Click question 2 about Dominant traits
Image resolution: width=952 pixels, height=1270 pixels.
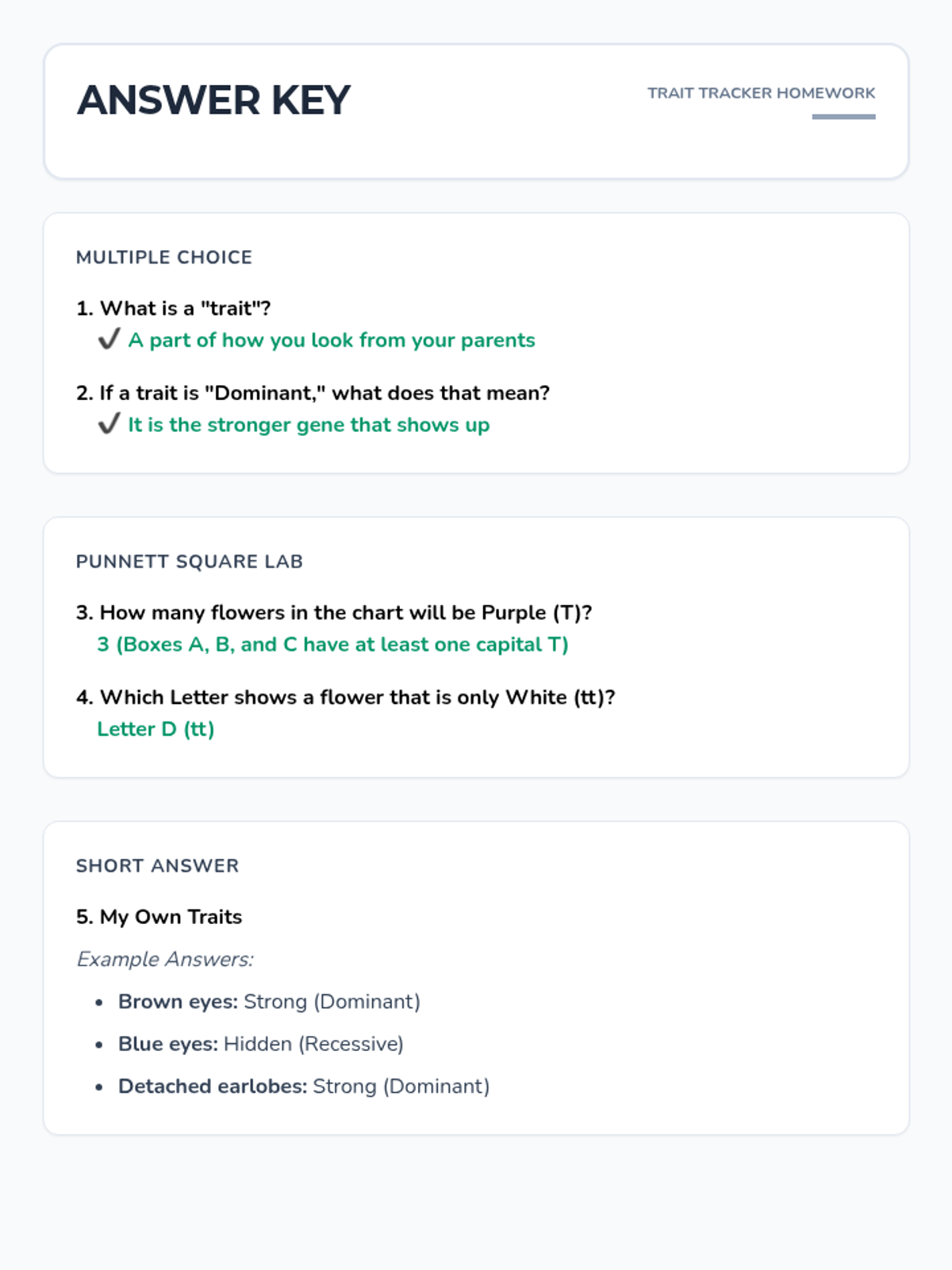click(x=313, y=393)
